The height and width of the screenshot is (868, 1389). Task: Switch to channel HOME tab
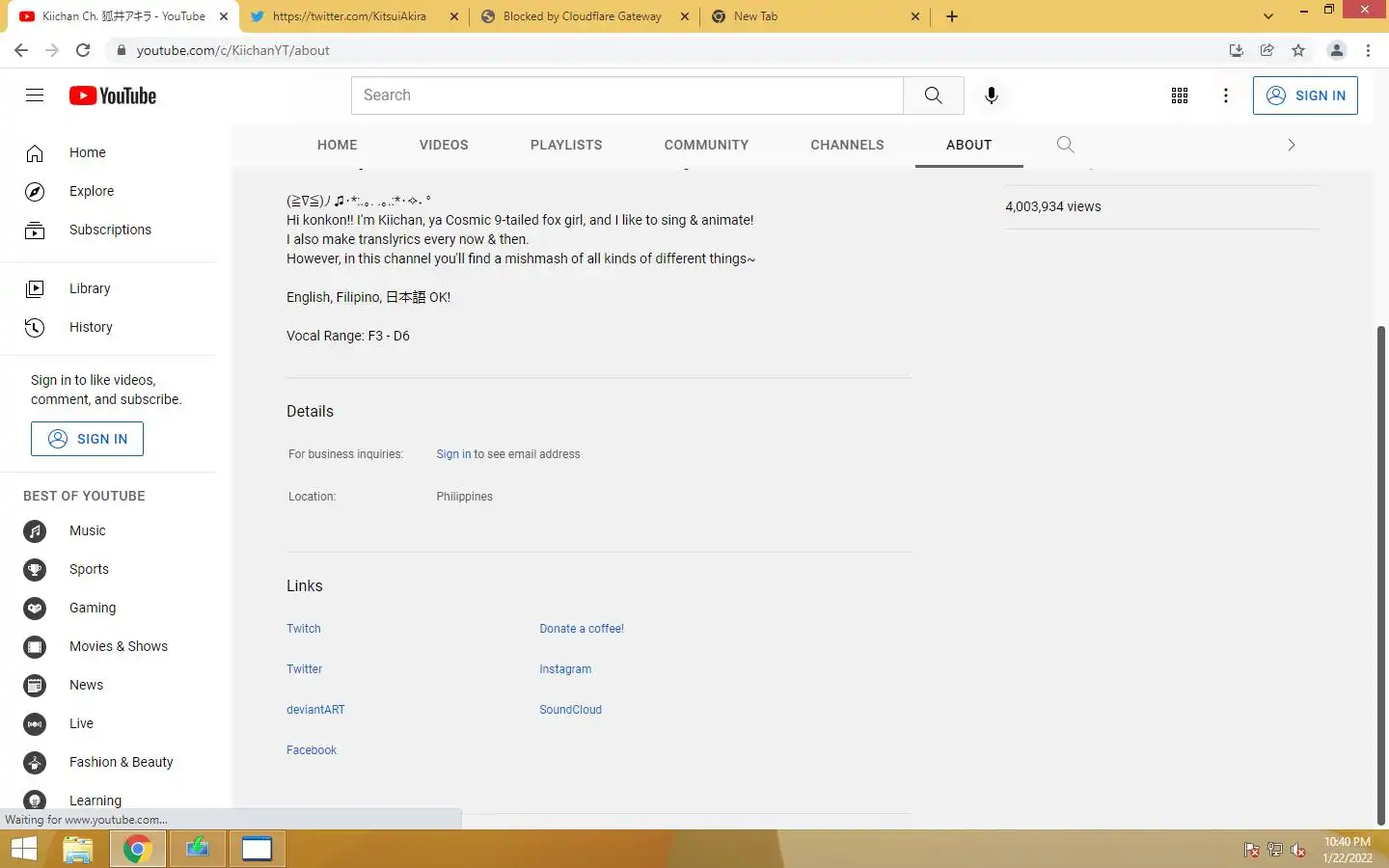coord(338,145)
